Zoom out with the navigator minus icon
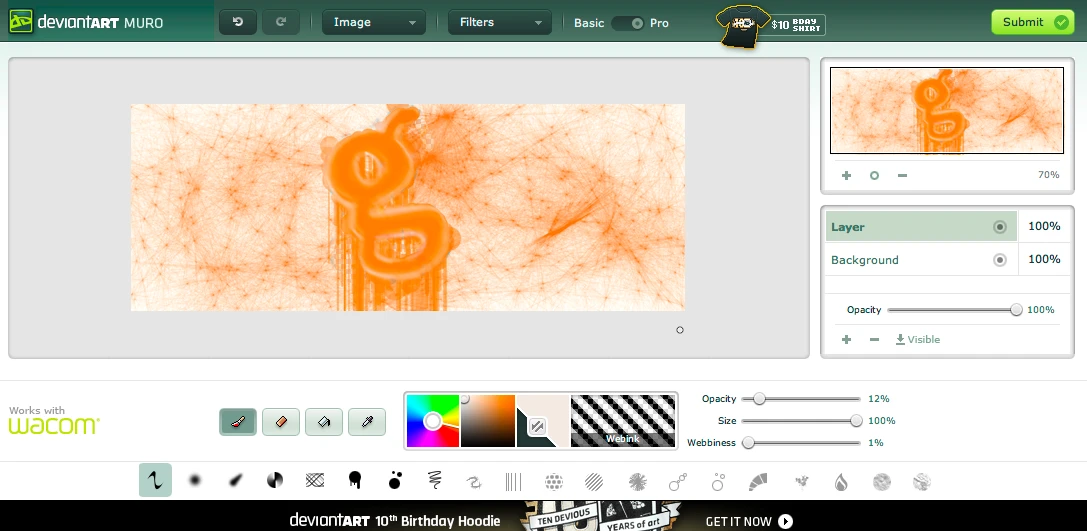 point(902,175)
